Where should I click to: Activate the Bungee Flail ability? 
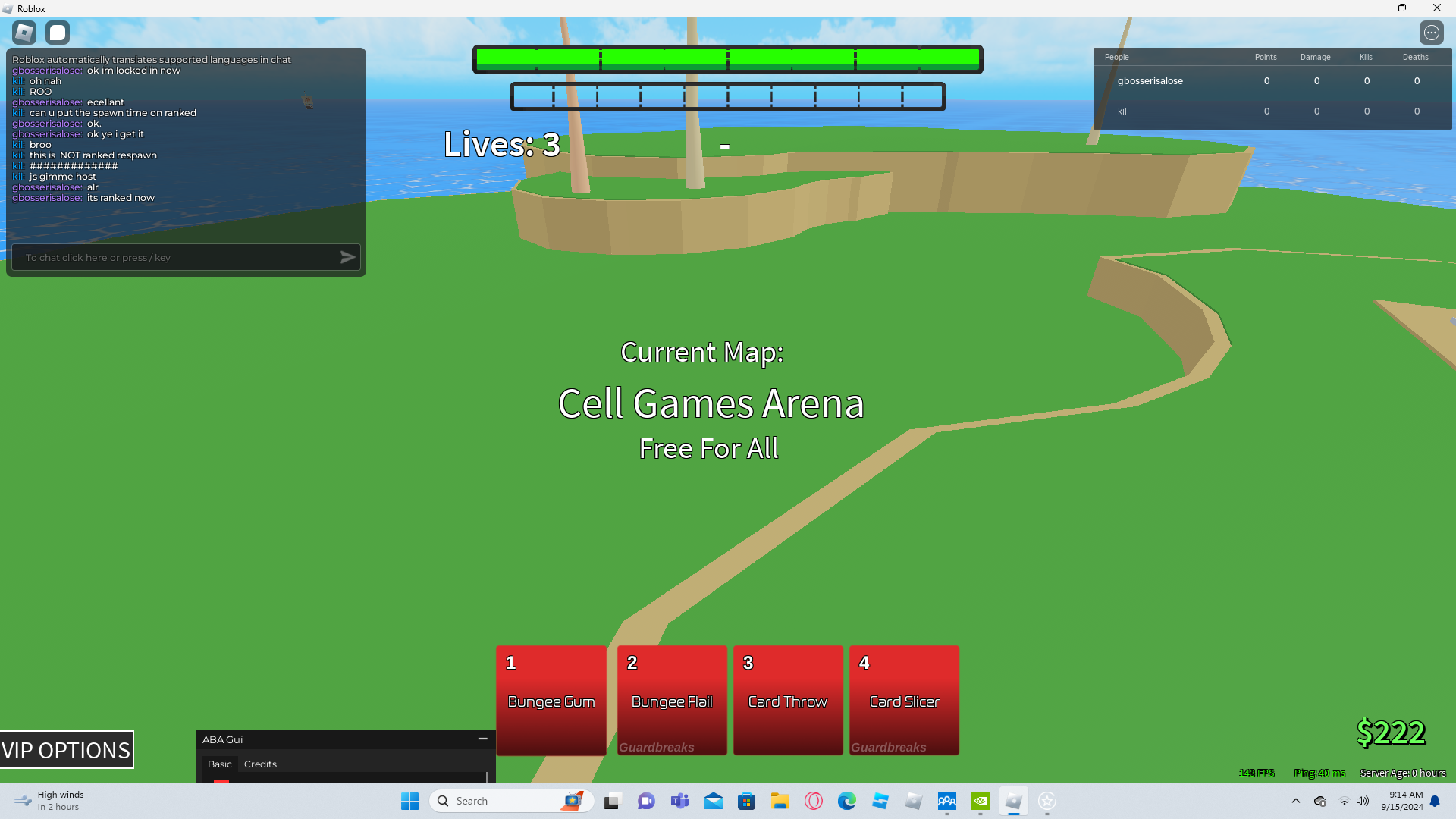(672, 700)
